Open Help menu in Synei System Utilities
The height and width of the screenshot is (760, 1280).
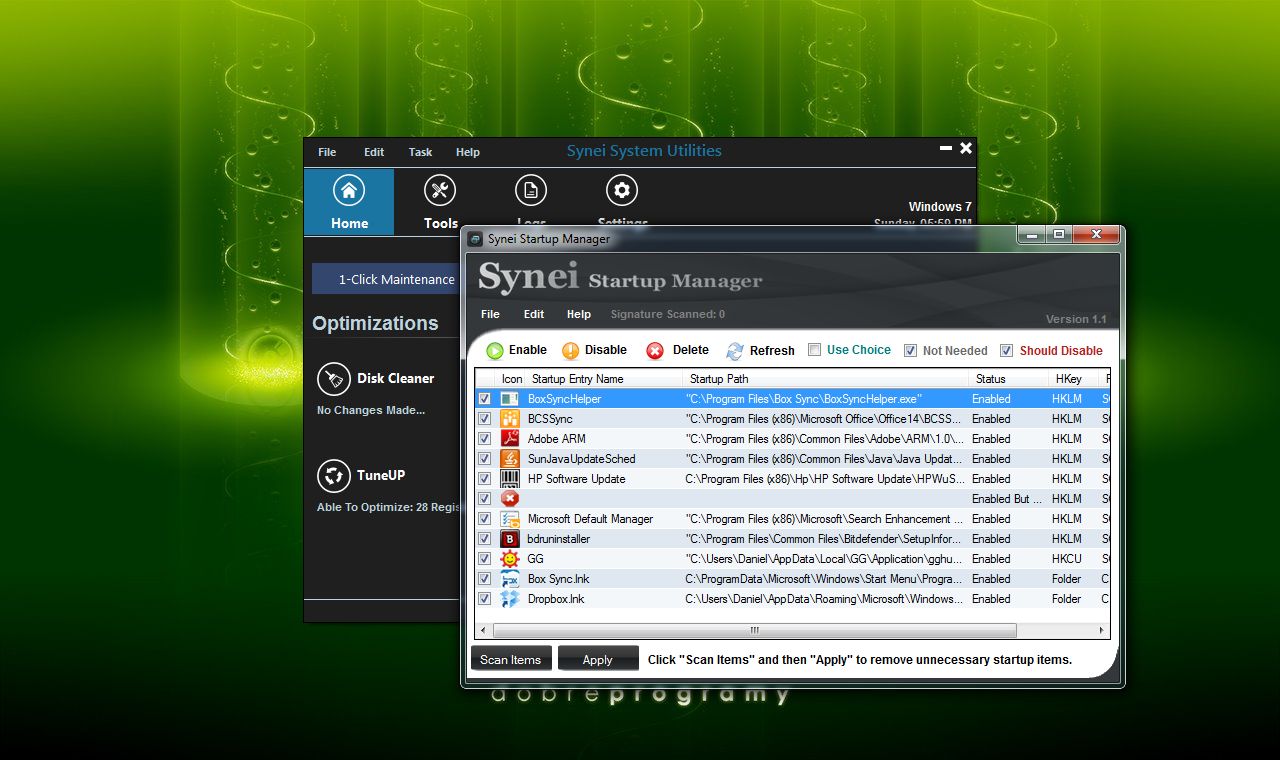pos(468,152)
